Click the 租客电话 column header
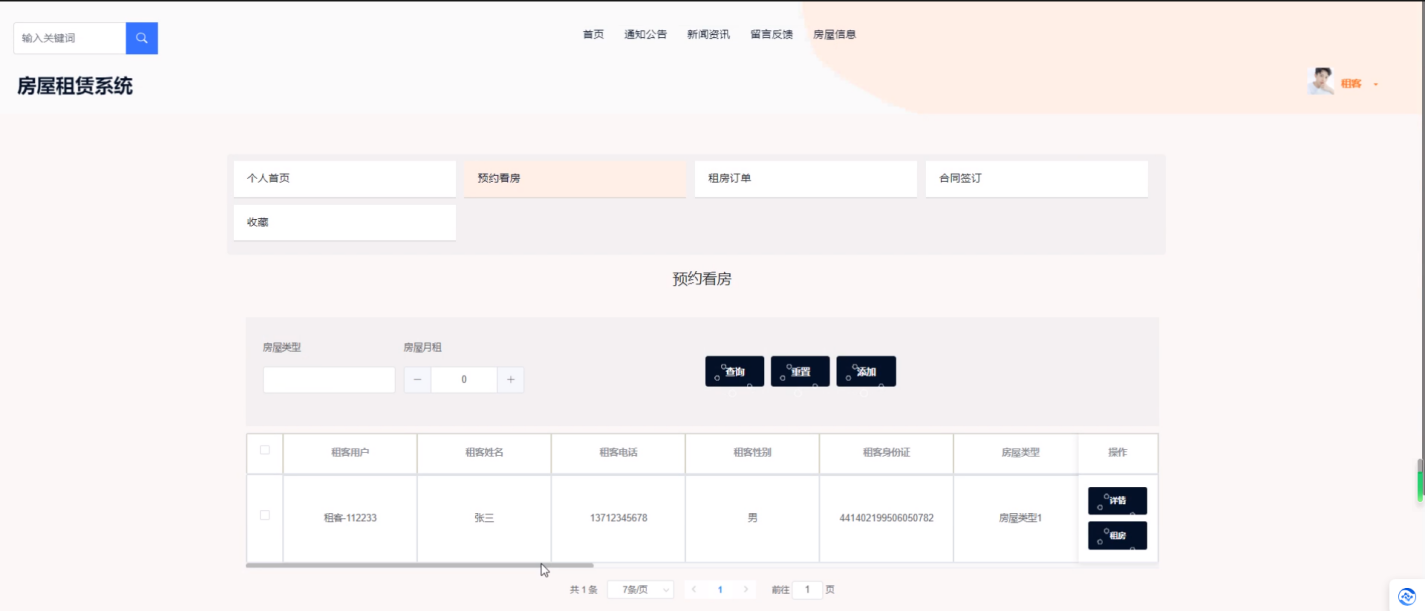The height and width of the screenshot is (611, 1425). [x=618, y=453]
